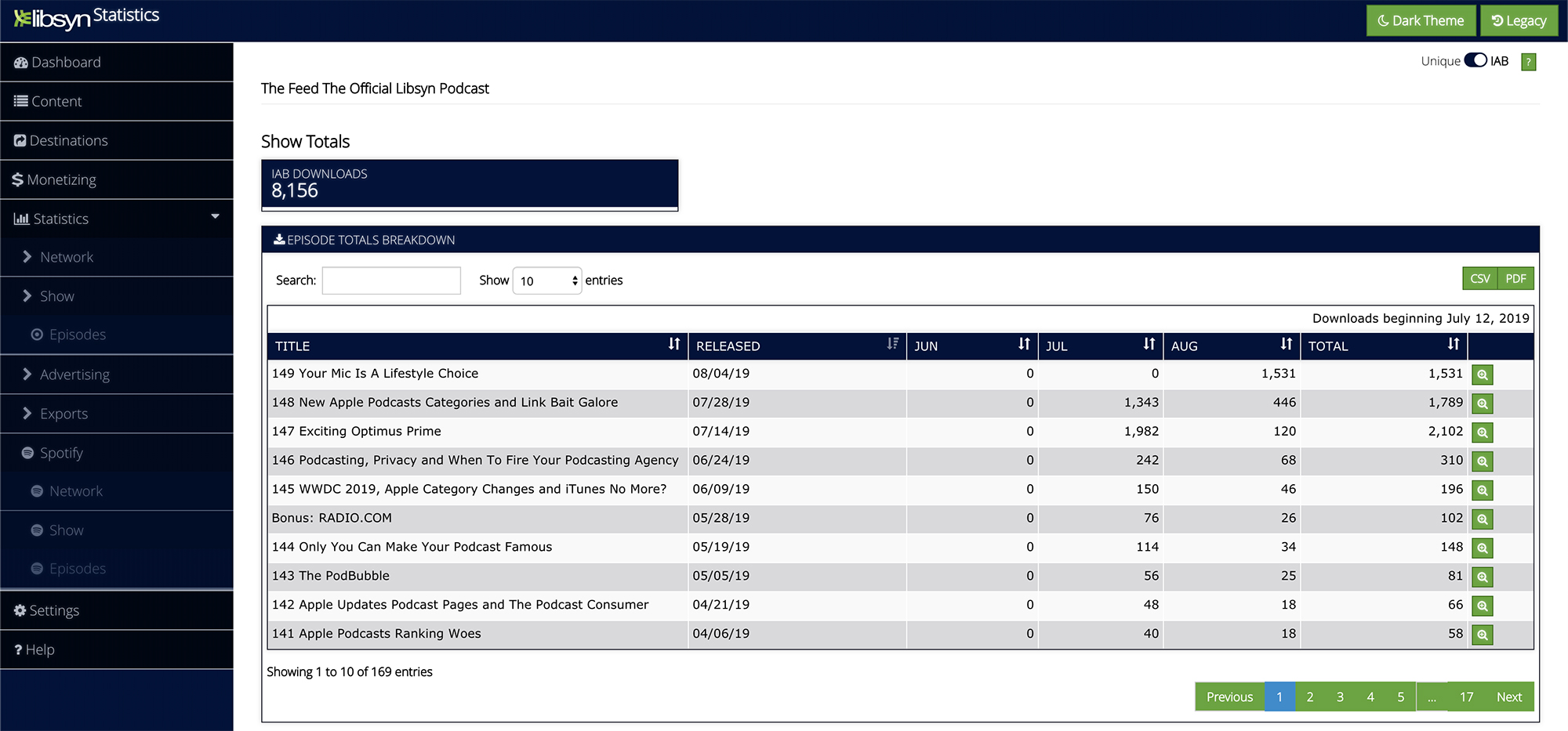
Task: Click the EPISODE TOTALS BREAKDOWN header
Action: point(900,240)
